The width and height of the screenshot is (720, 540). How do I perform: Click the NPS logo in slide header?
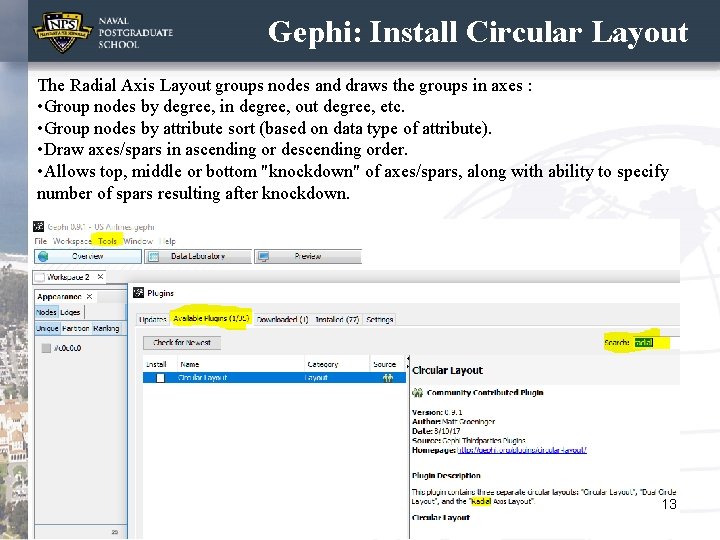point(62,32)
